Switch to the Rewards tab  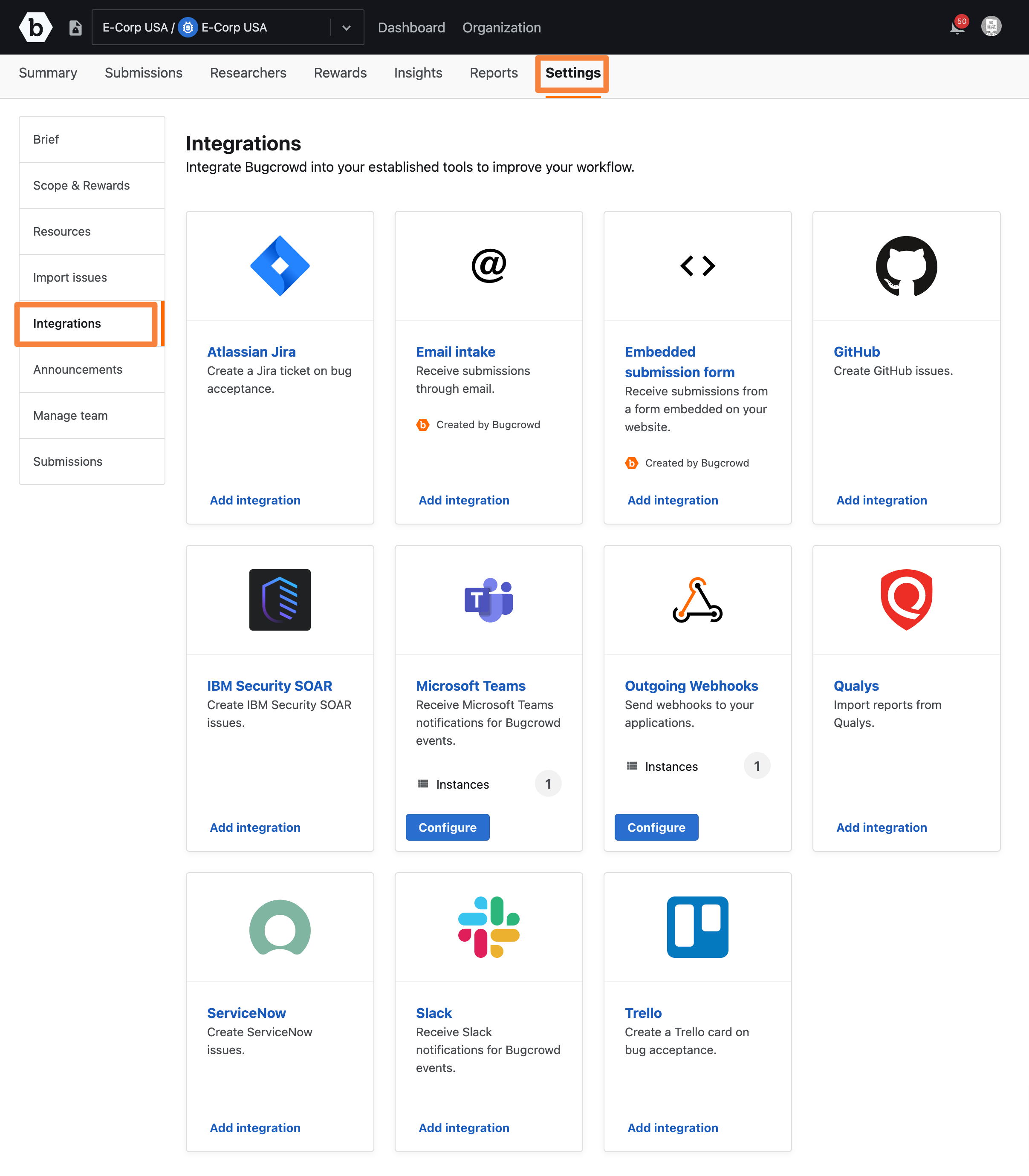(x=340, y=73)
